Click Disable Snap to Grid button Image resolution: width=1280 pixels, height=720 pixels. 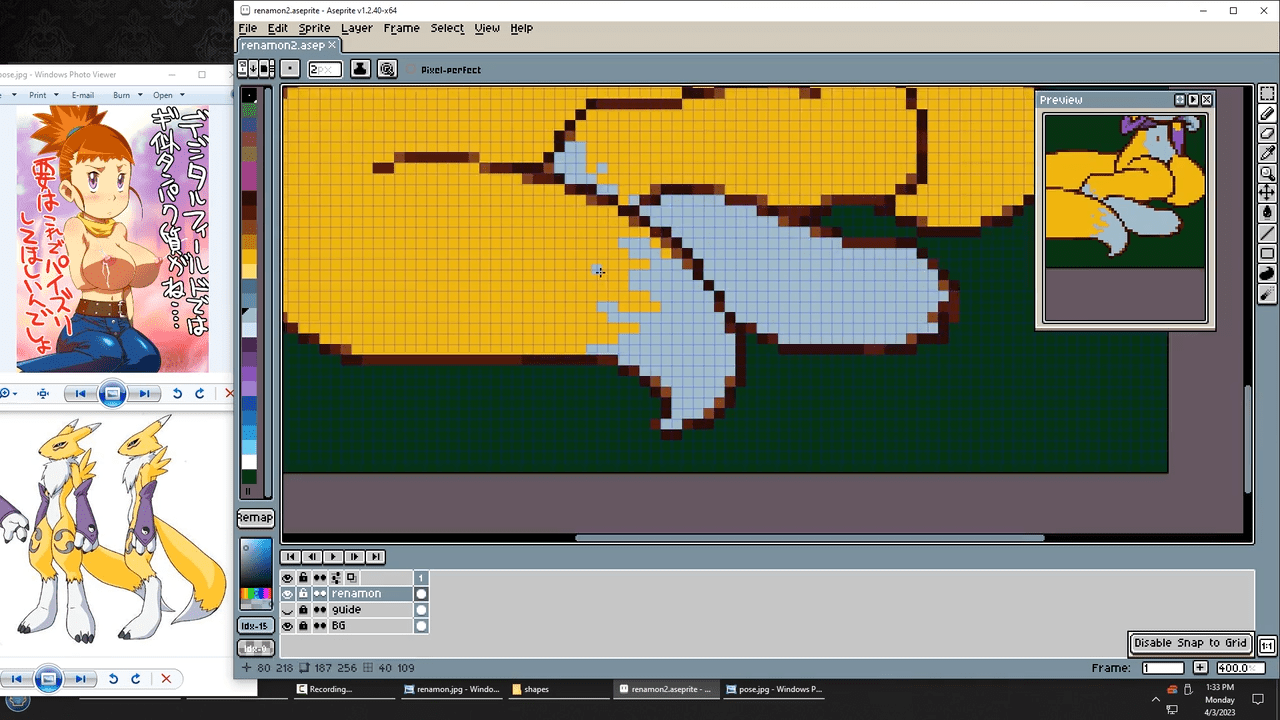(x=1190, y=643)
